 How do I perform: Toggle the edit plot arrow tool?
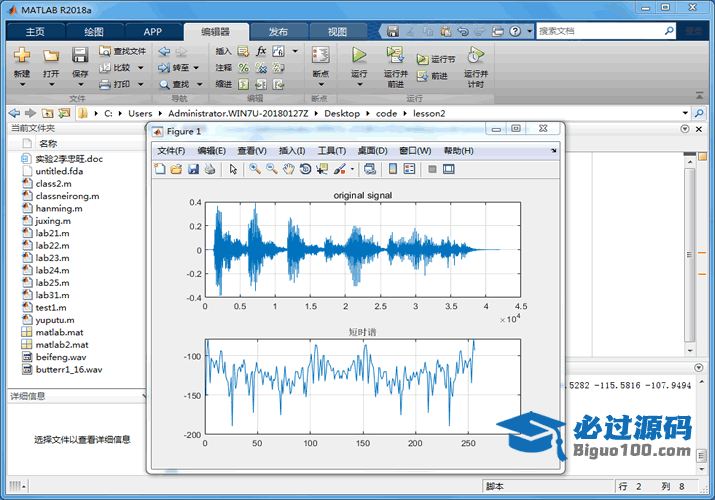(233, 169)
